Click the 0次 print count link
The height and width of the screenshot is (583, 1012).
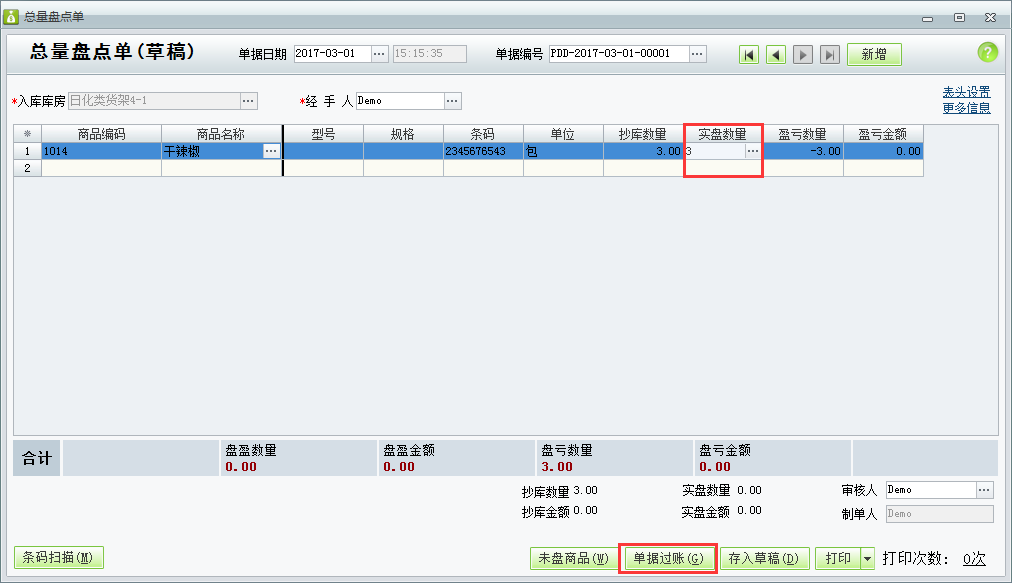click(x=976, y=558)
